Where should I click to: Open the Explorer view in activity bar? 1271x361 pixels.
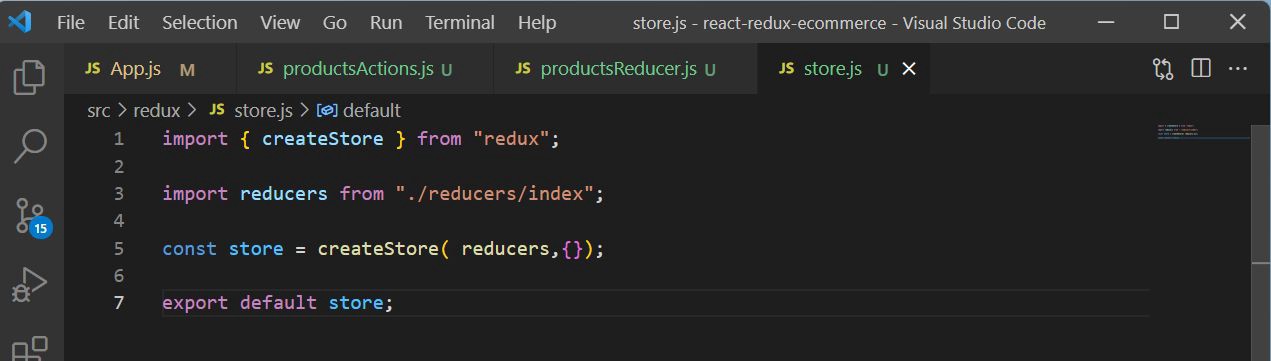click(30, 77)
